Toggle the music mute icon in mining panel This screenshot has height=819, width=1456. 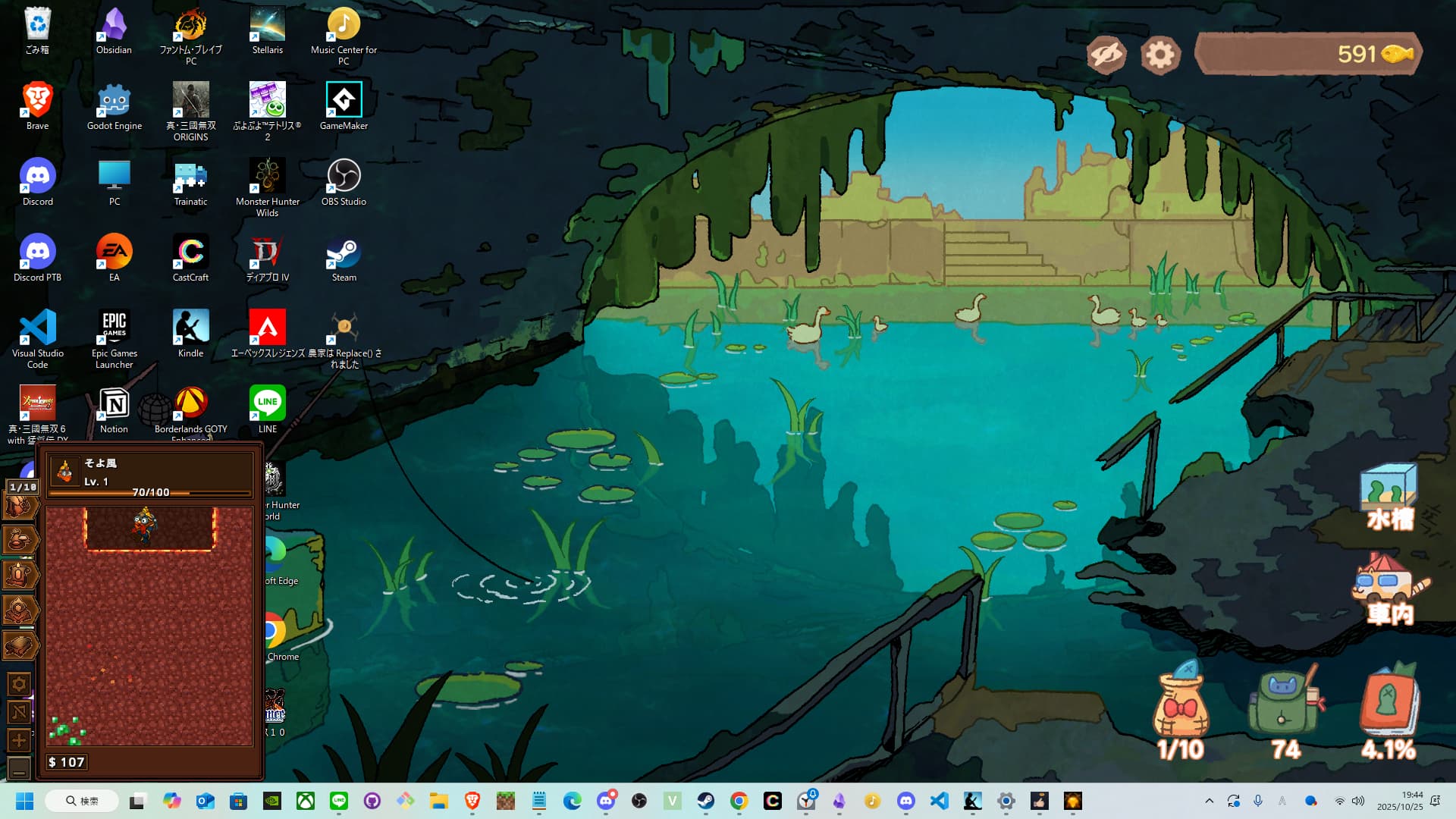19,712
